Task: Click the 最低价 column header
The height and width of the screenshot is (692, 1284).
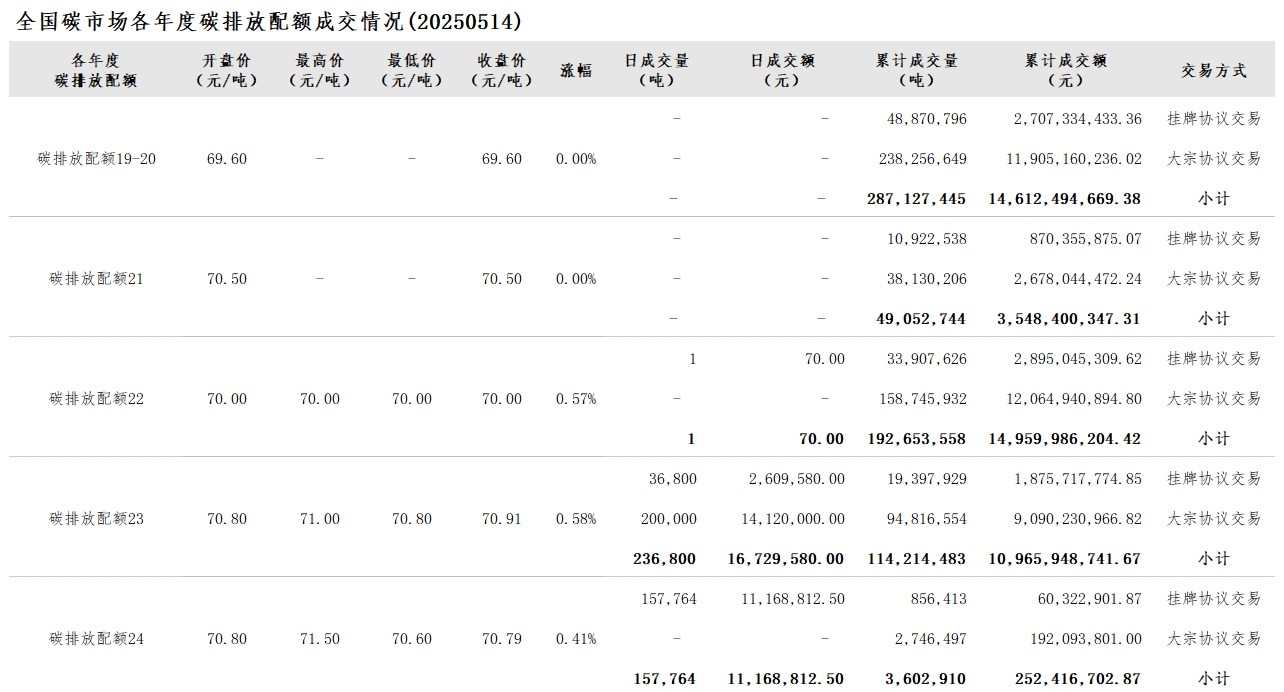Action: click(411, 70)
